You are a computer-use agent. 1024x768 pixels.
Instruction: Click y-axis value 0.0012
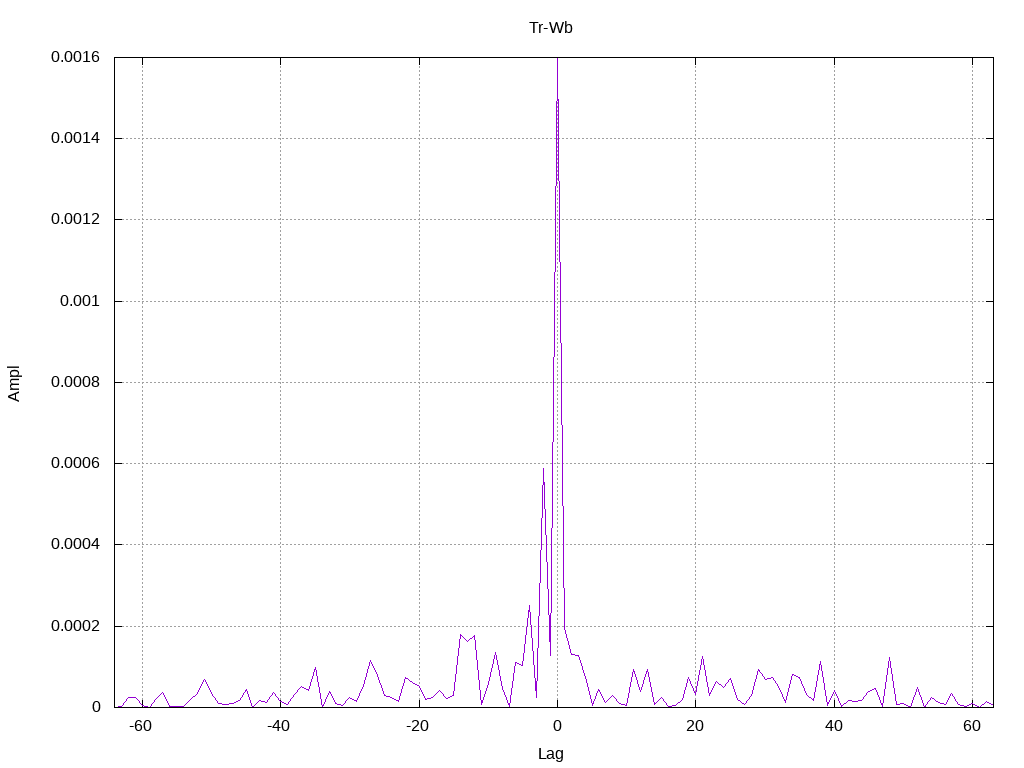pos(75,219)
